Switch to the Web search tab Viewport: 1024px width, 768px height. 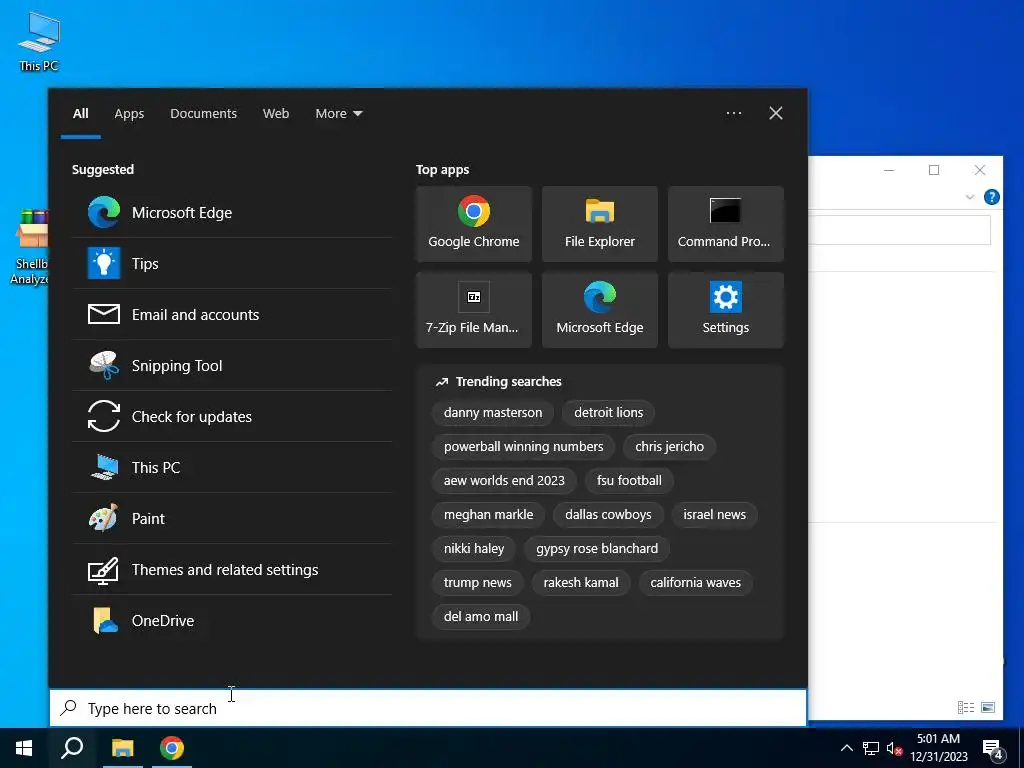pyautogui.click(x=276, y=114)
